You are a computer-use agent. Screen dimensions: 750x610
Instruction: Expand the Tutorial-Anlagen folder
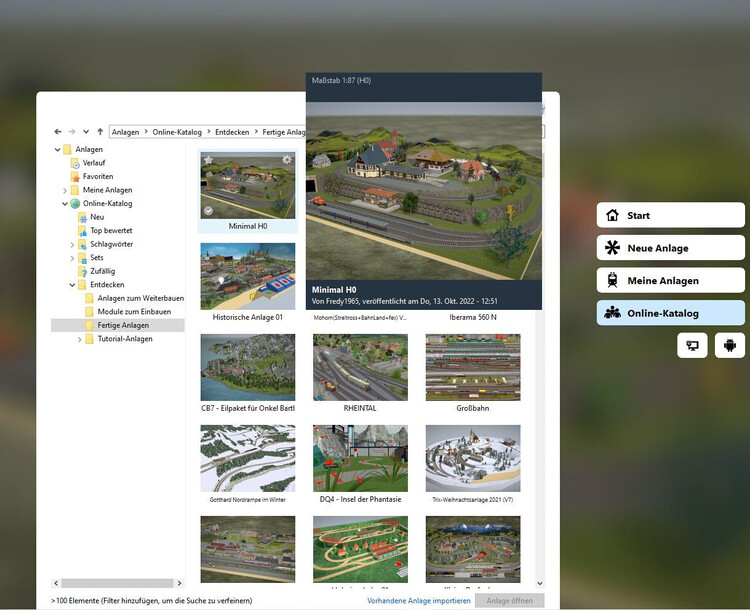(x=79, y=339)
